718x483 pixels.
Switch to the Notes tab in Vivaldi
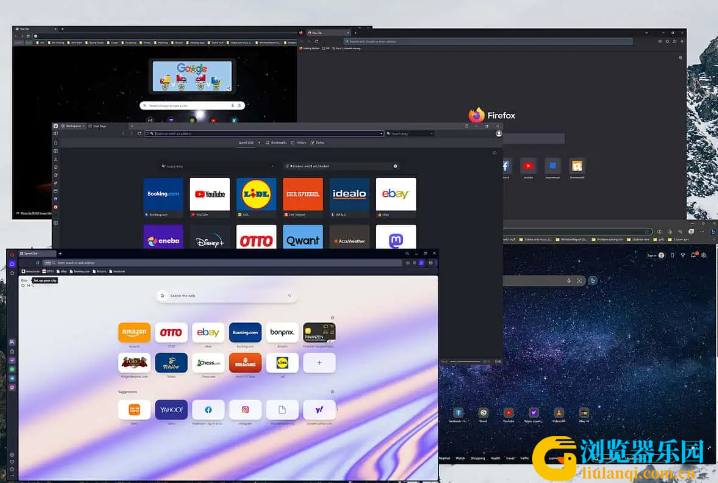(x=317, y=143)
